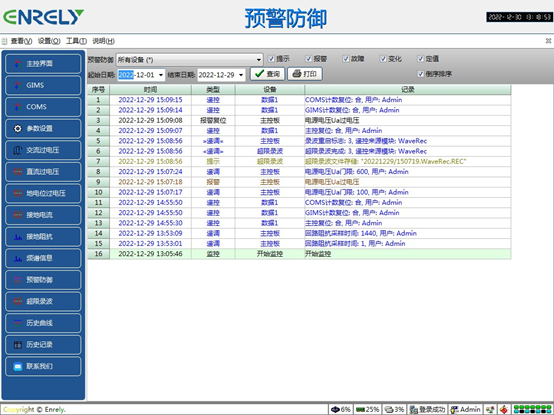
Task: Open the 接地电流 page
Action: (43, 215)
